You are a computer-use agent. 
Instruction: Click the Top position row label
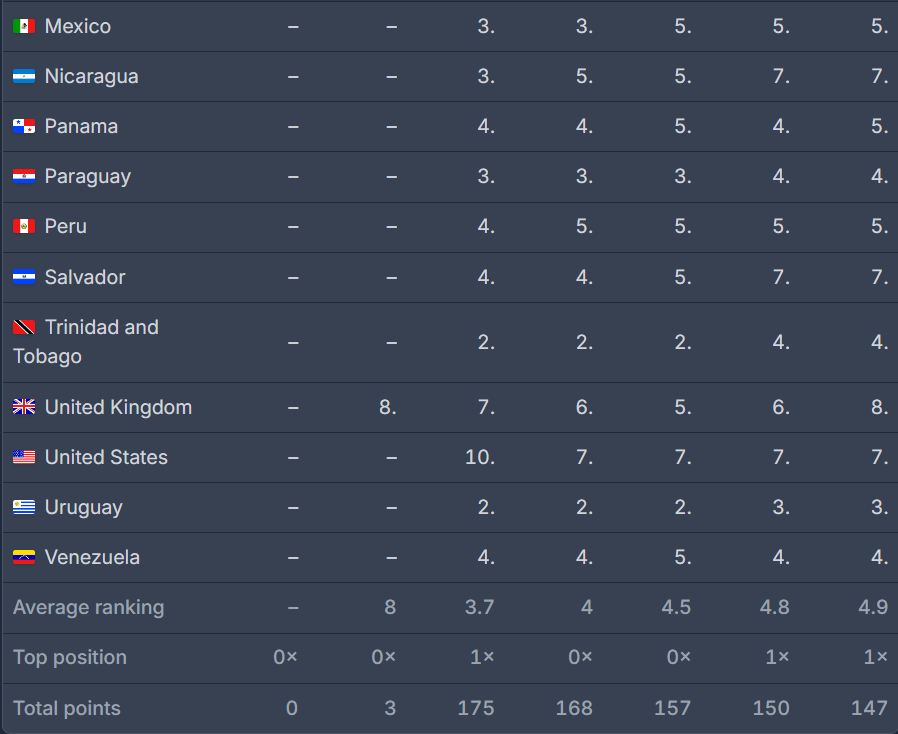click(70, 657)
